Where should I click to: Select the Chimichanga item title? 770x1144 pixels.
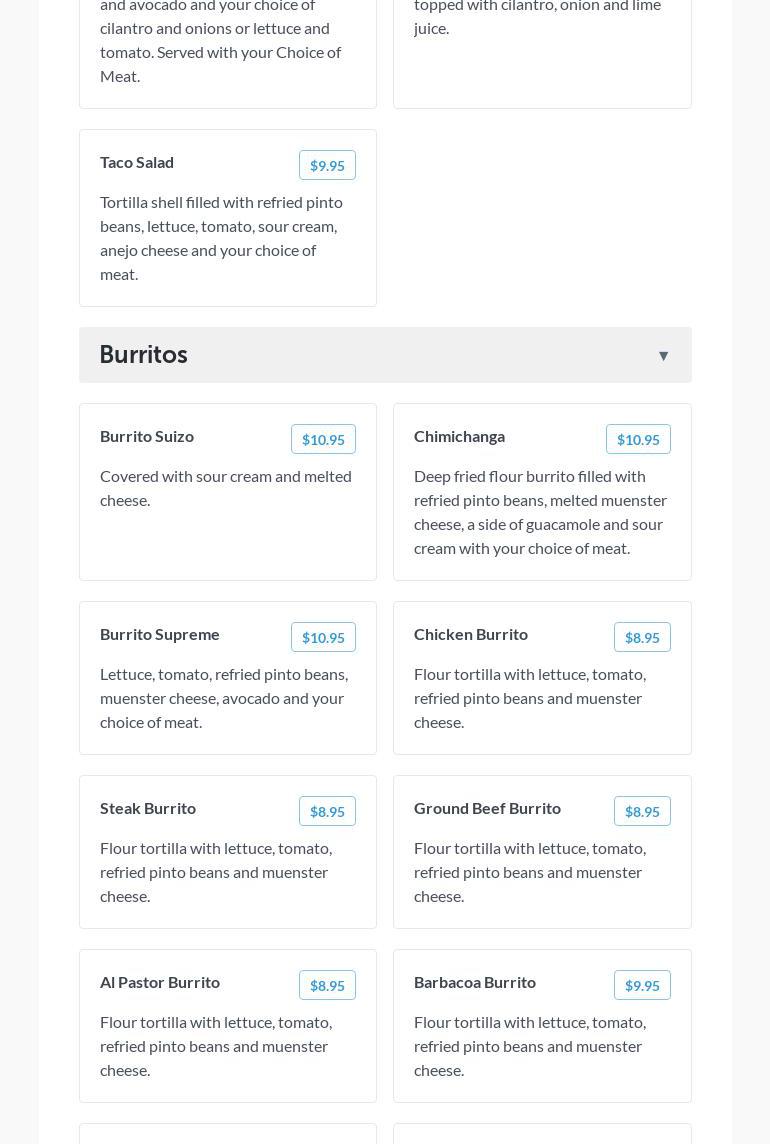tap(459, 436)
